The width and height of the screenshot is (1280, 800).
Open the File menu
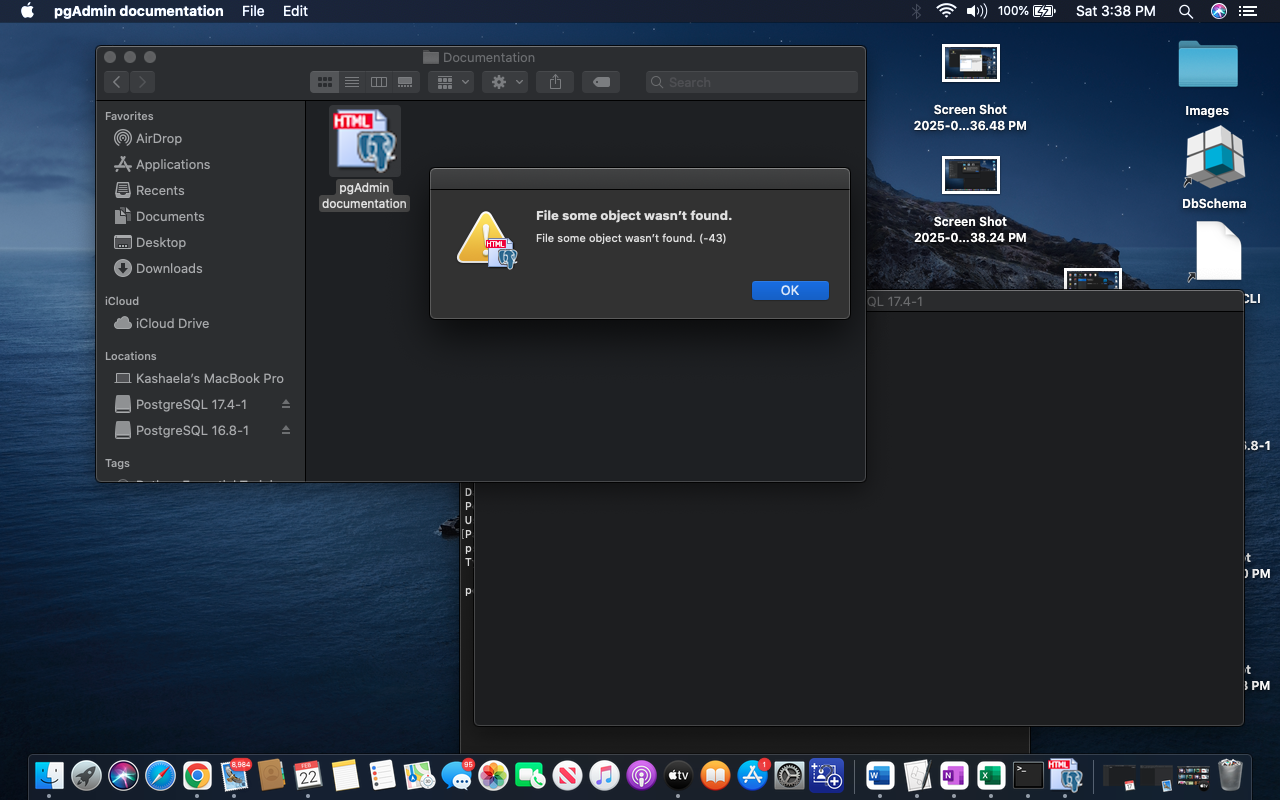pyautogui.click(x=253, y=11)
